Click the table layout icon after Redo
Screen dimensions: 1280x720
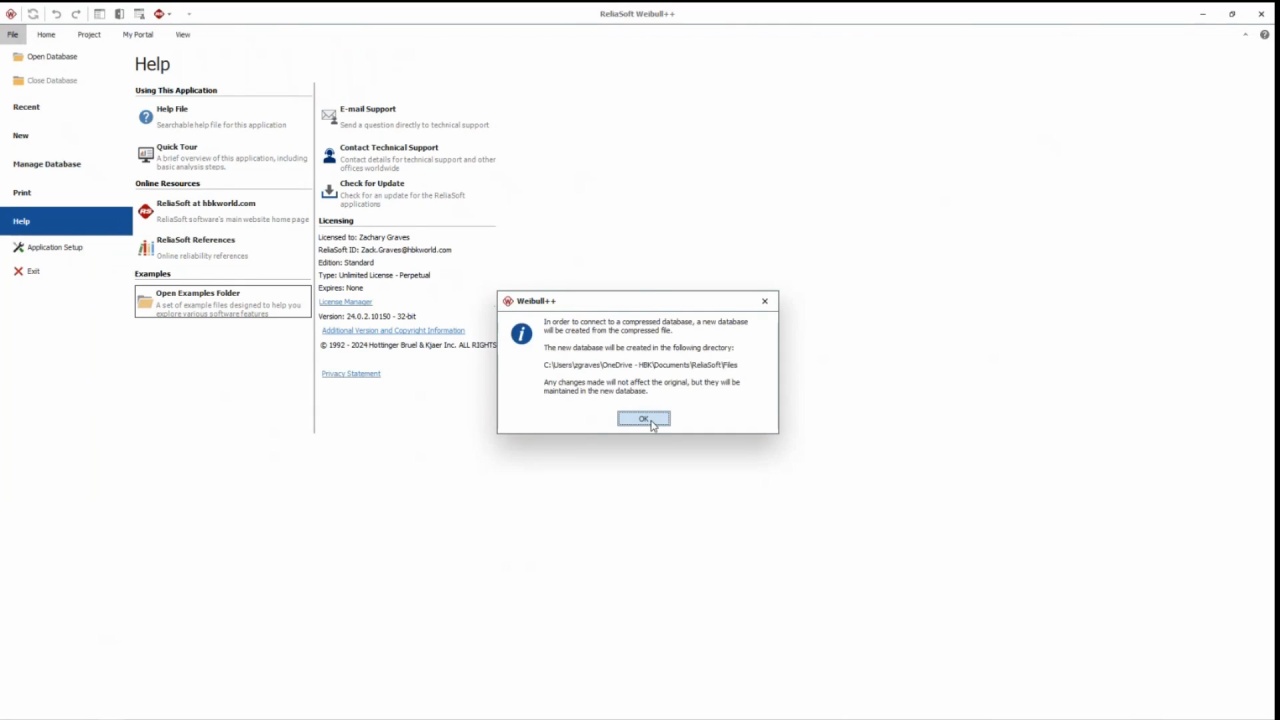coord(99,14)
